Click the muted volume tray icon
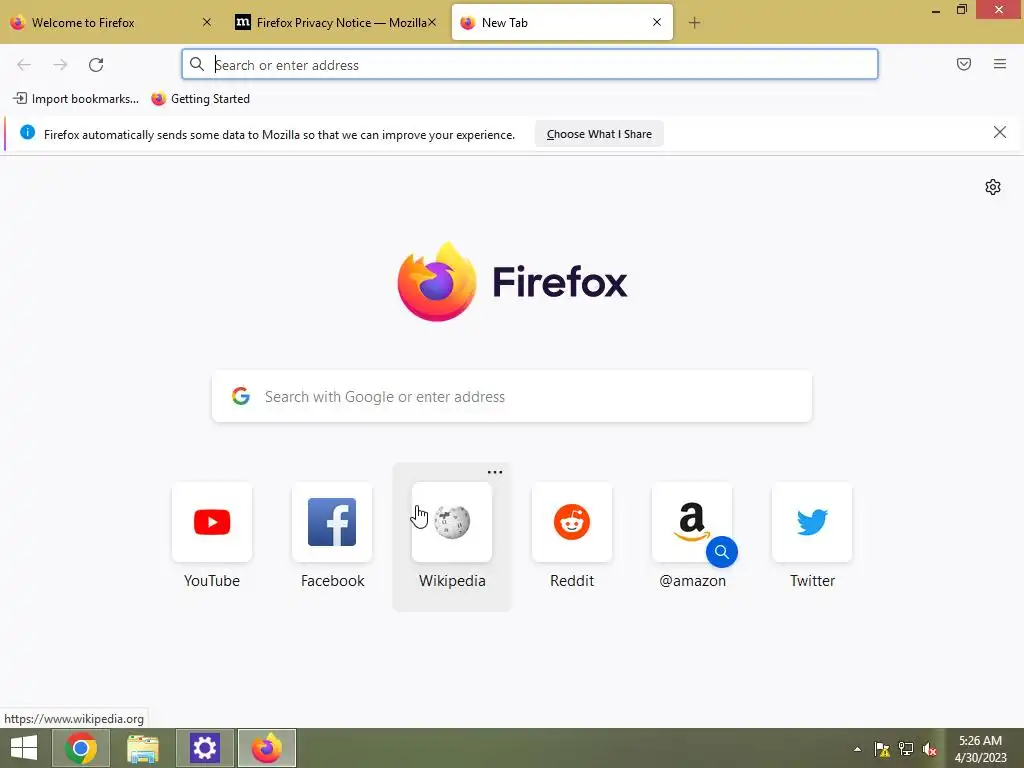1024x768 pixels. click(x=929, y=749)
